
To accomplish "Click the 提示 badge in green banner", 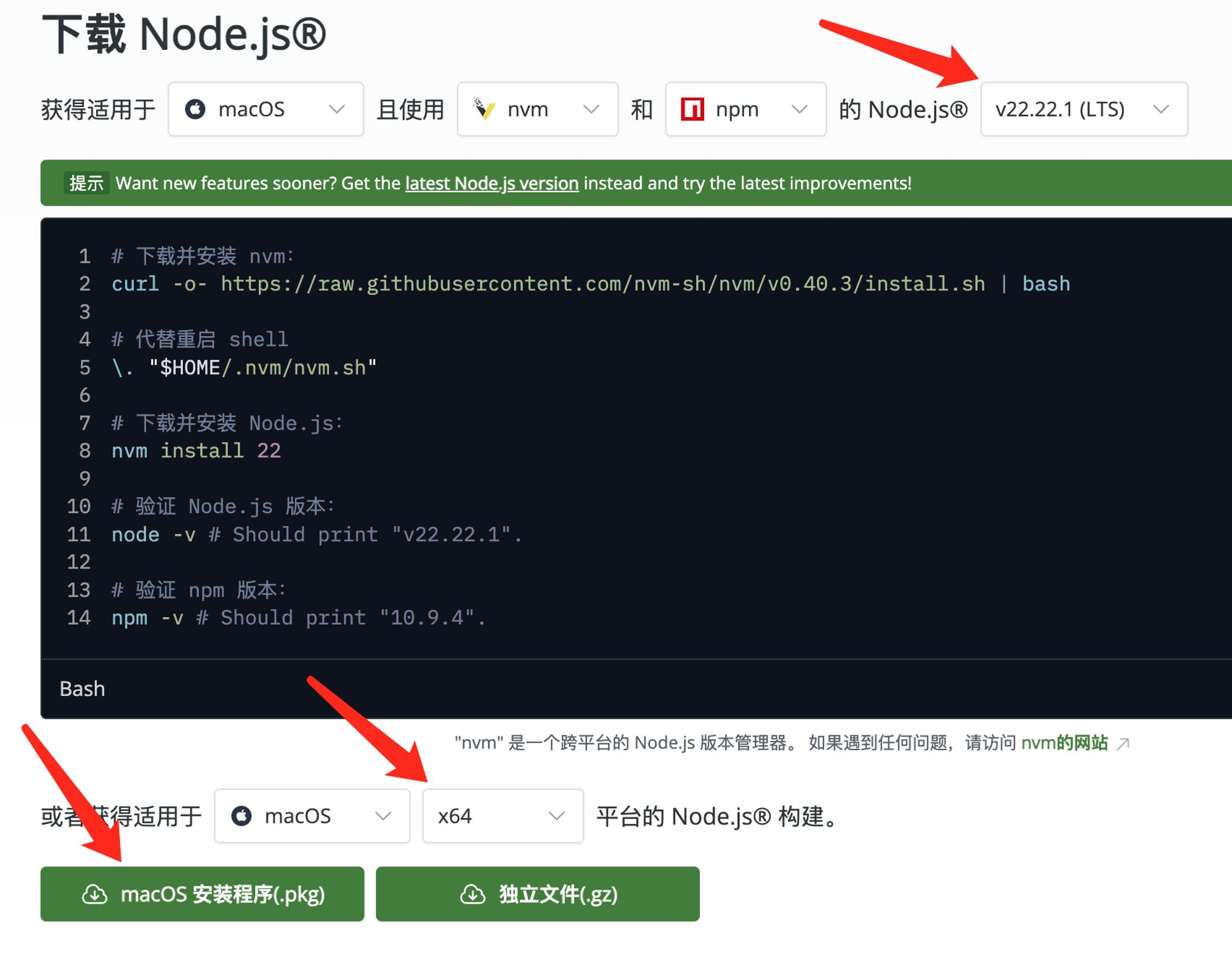I will [86, 184].
